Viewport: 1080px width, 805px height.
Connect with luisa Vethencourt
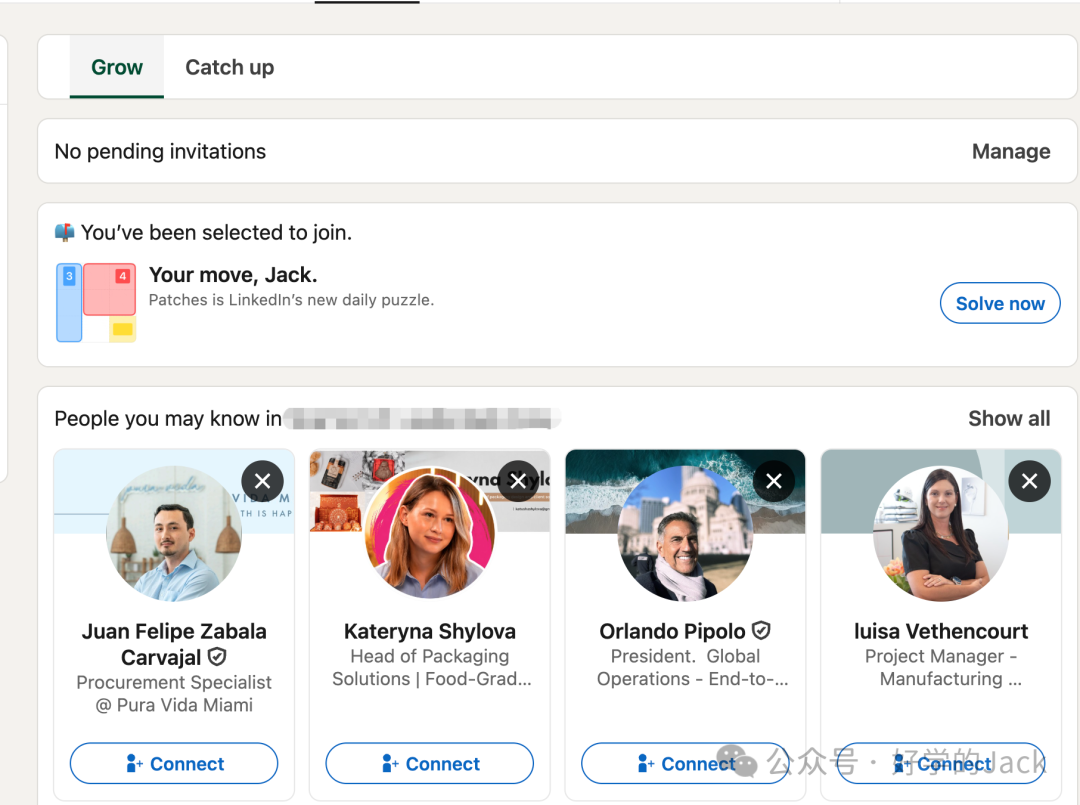pos(941,763)
